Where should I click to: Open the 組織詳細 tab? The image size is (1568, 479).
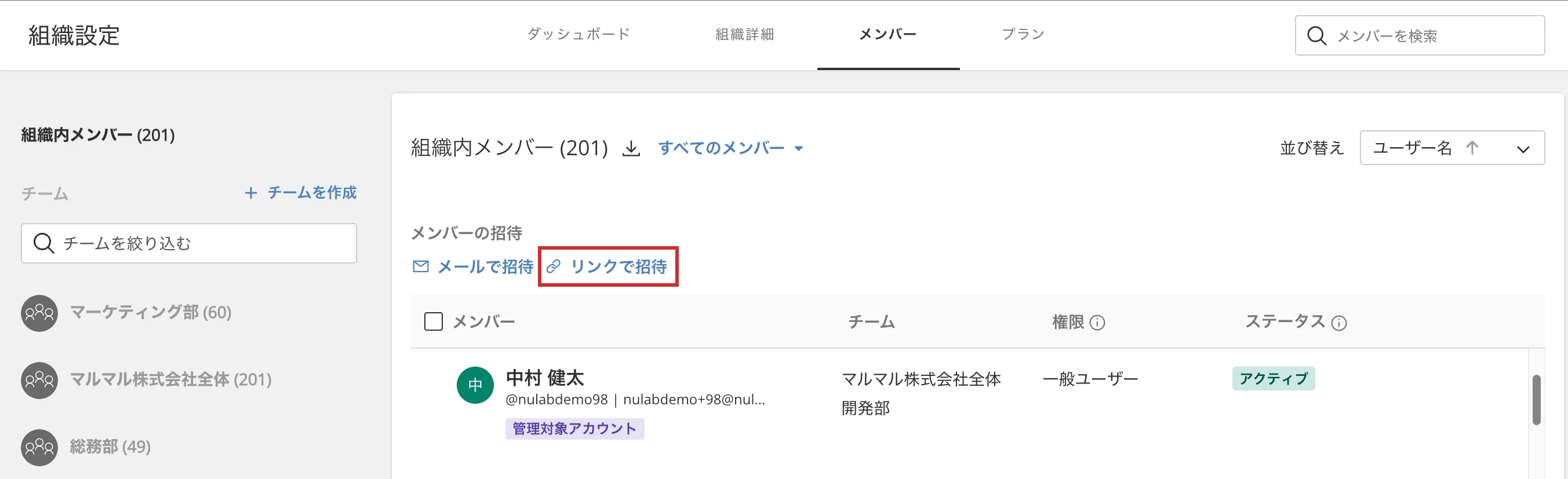pos(744,35)
